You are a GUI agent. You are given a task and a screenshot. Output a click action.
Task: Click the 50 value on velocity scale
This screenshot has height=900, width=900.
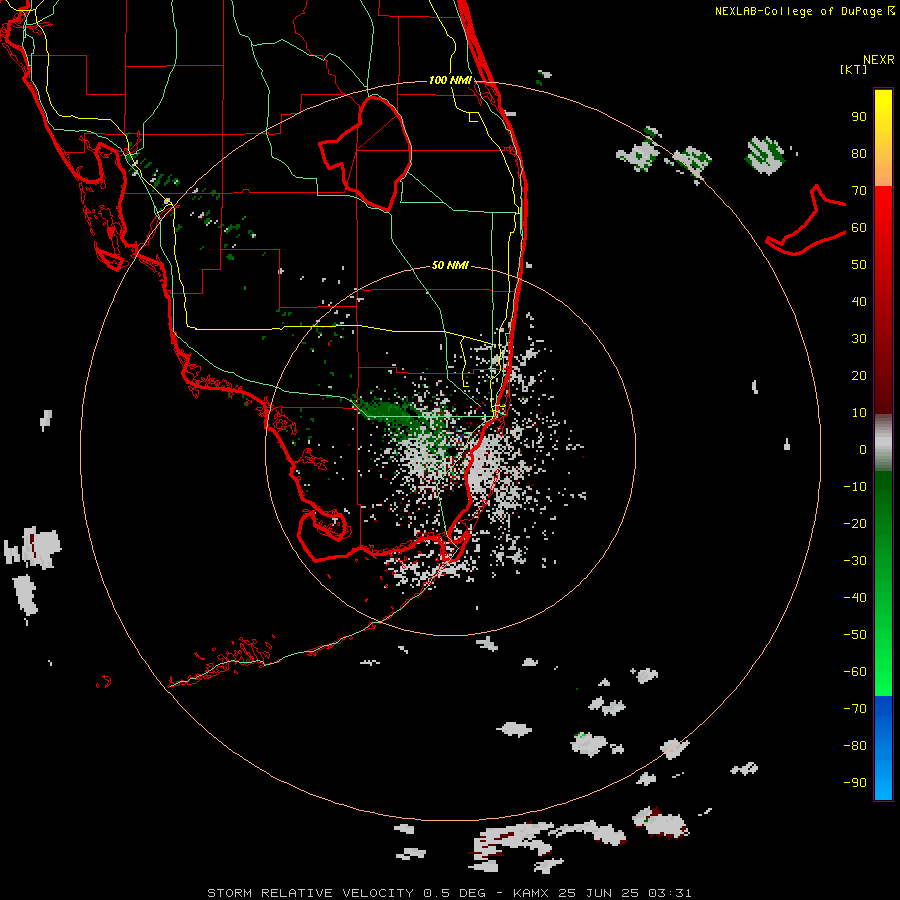pyautogui.click(x=859, y=265)
